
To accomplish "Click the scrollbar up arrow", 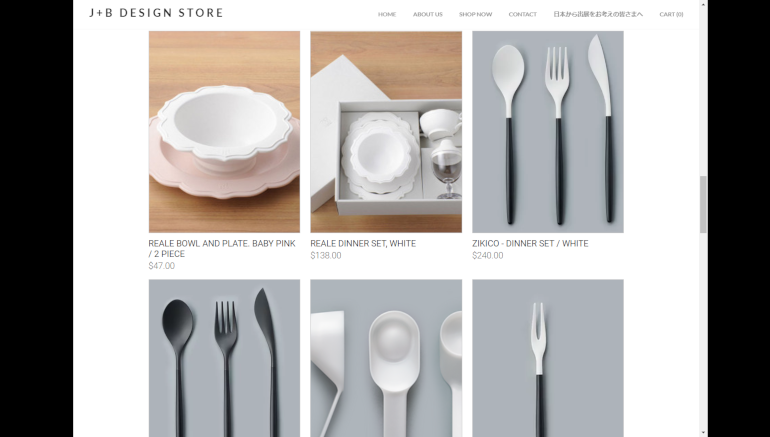I will point(703,5).
